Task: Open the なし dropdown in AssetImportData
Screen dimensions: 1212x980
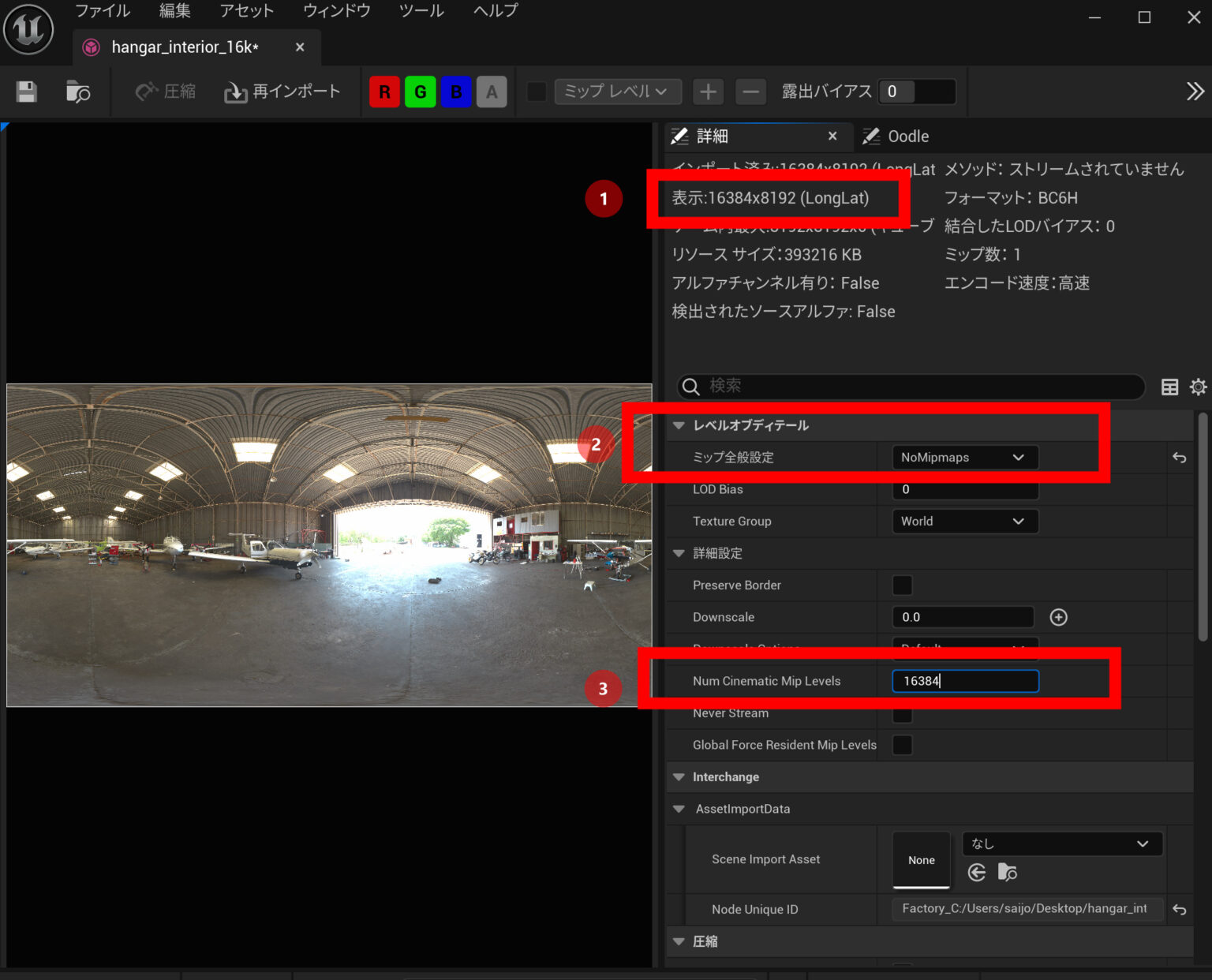Action: (1061, 843)
